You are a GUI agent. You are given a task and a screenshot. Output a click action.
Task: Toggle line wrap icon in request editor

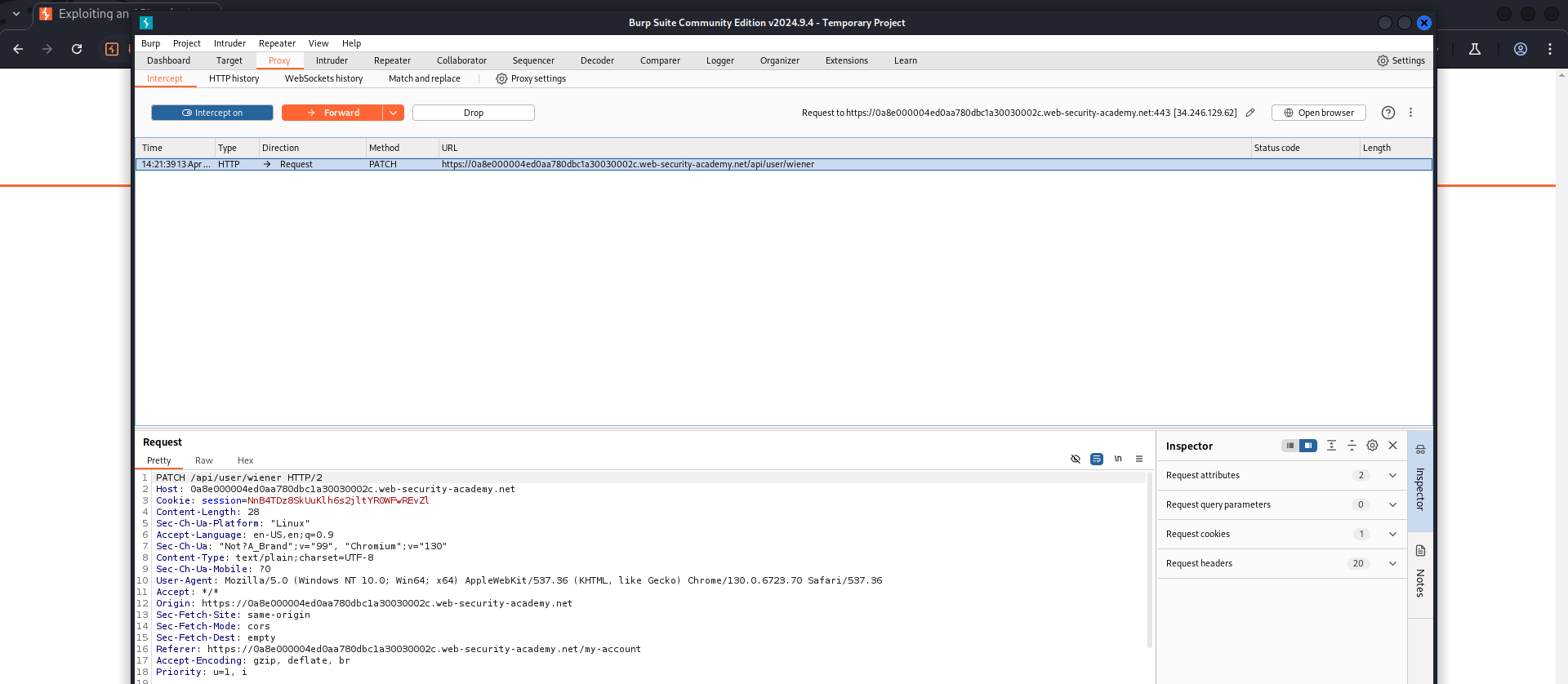click(1097, 459)
